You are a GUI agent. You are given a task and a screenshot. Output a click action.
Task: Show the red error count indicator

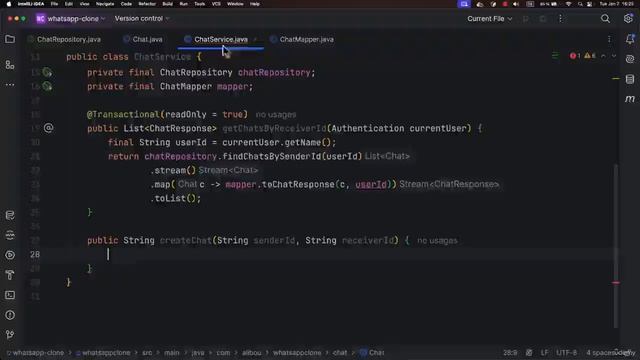click(x=575, y=56)
